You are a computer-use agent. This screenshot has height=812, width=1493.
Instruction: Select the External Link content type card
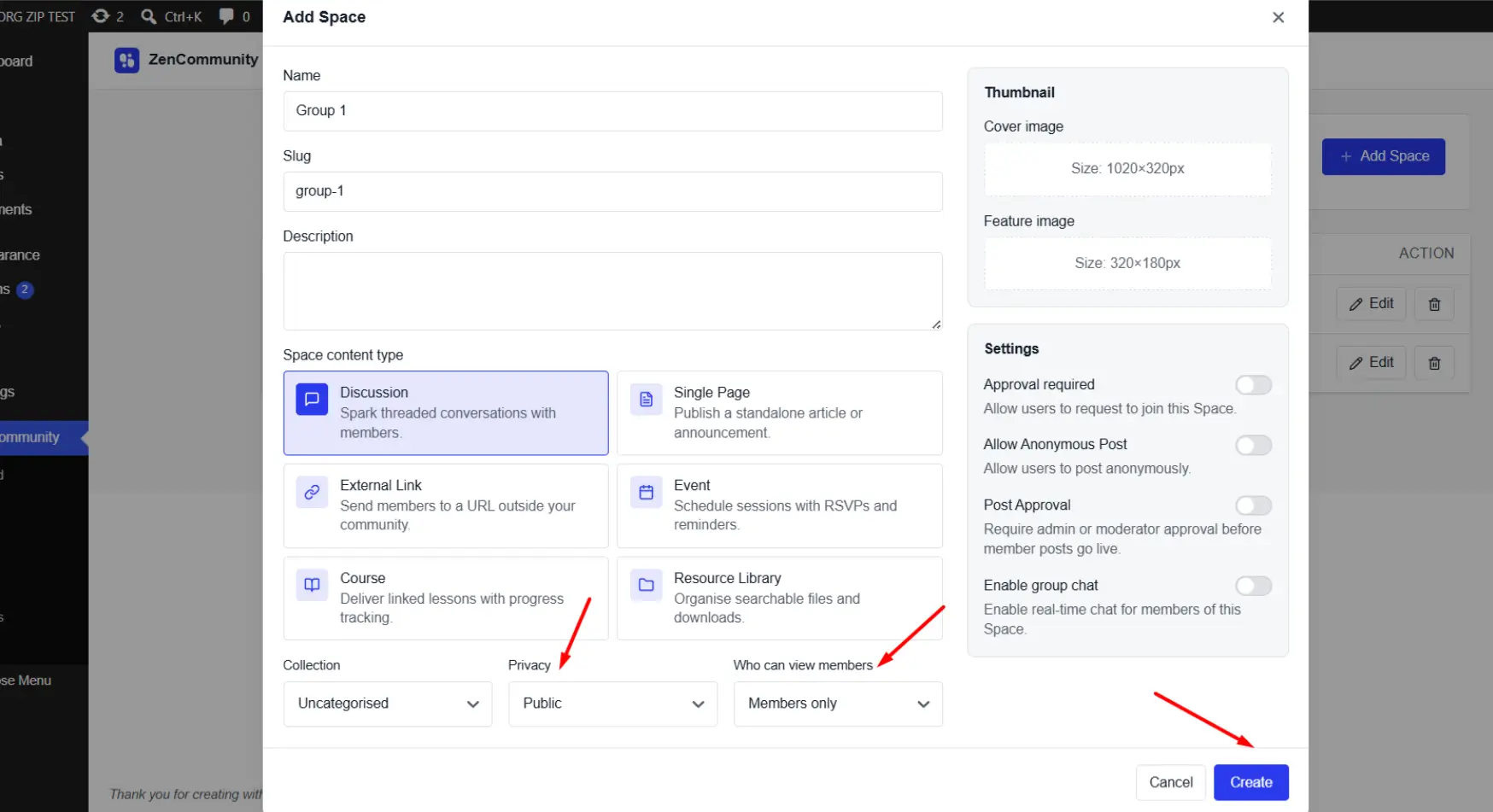click(446, 505)
